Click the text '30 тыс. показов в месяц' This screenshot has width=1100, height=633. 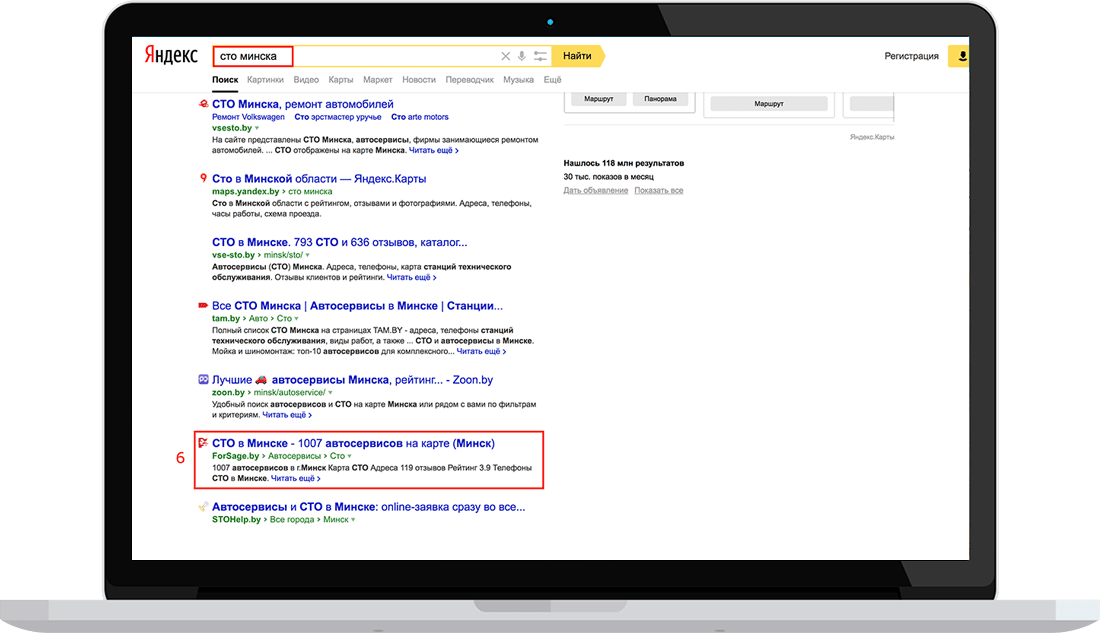click(608, 177)
